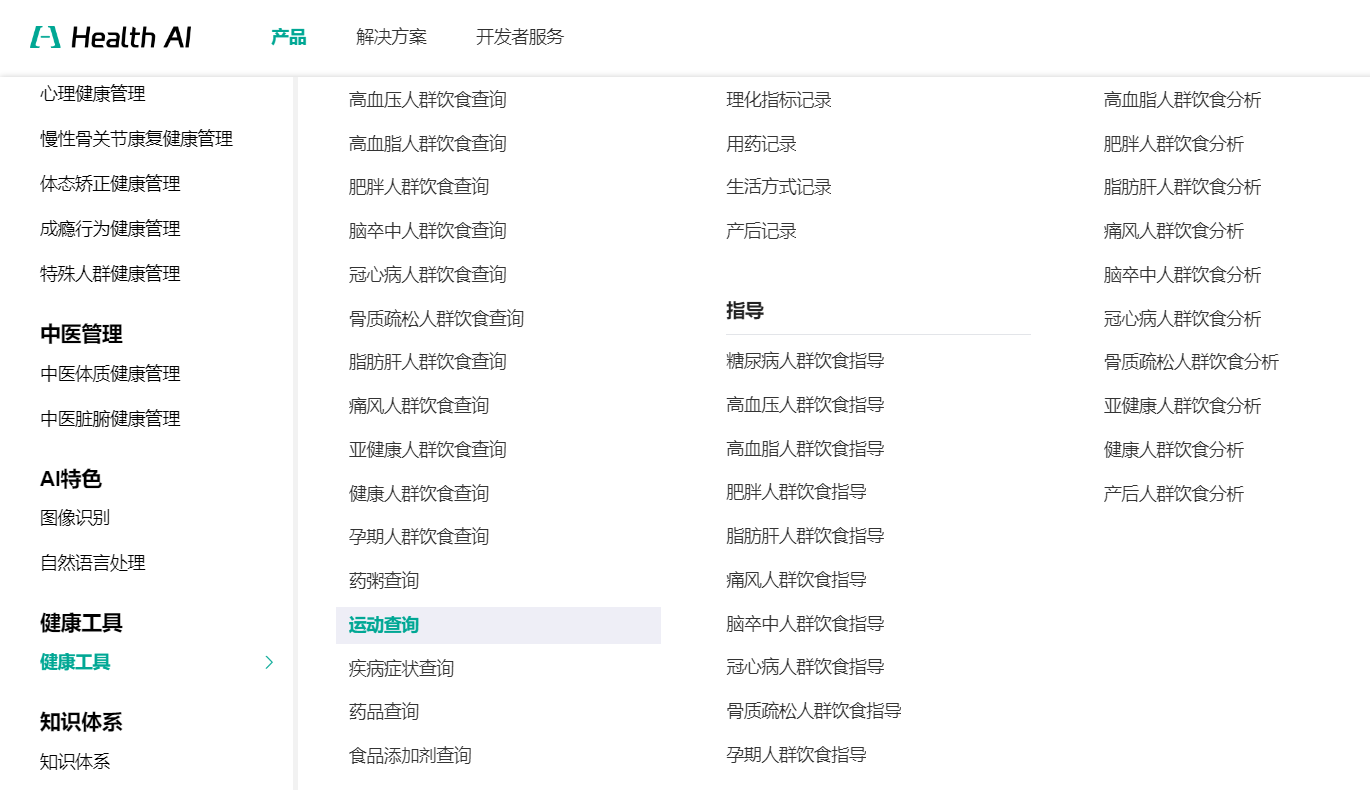
Task: Open 药粥查询 link
Action: [384, 581]
